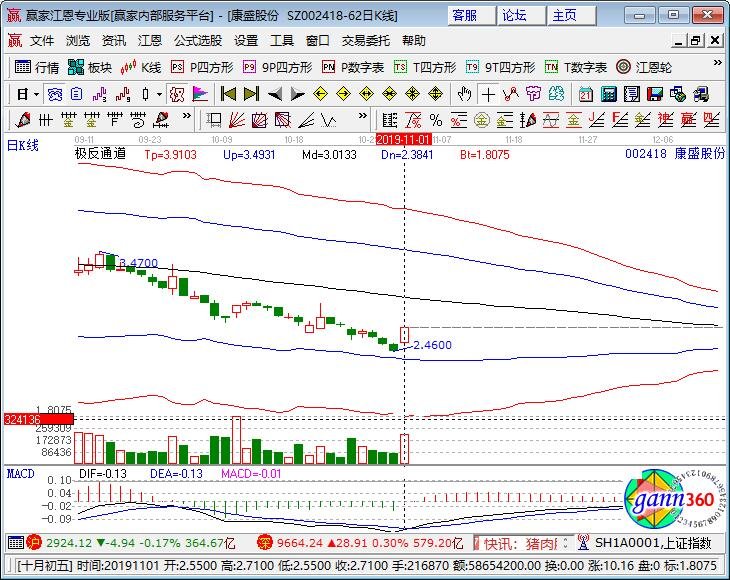This screenshot has height=580, width=730.
Task: Select the Gann fan lines tool
Action: click(x=237, y=121)
